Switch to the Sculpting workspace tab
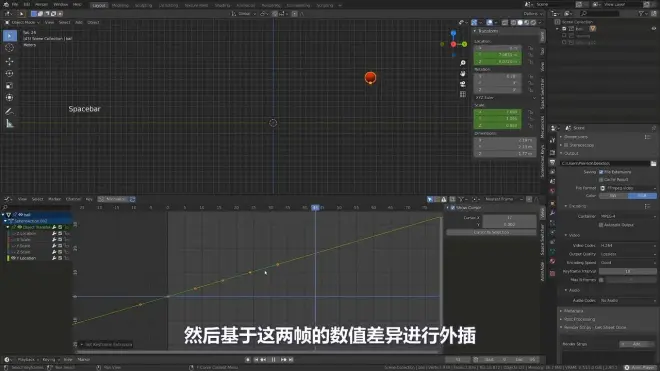The height and width of the screenshot is (371, 660). [144, 5]
